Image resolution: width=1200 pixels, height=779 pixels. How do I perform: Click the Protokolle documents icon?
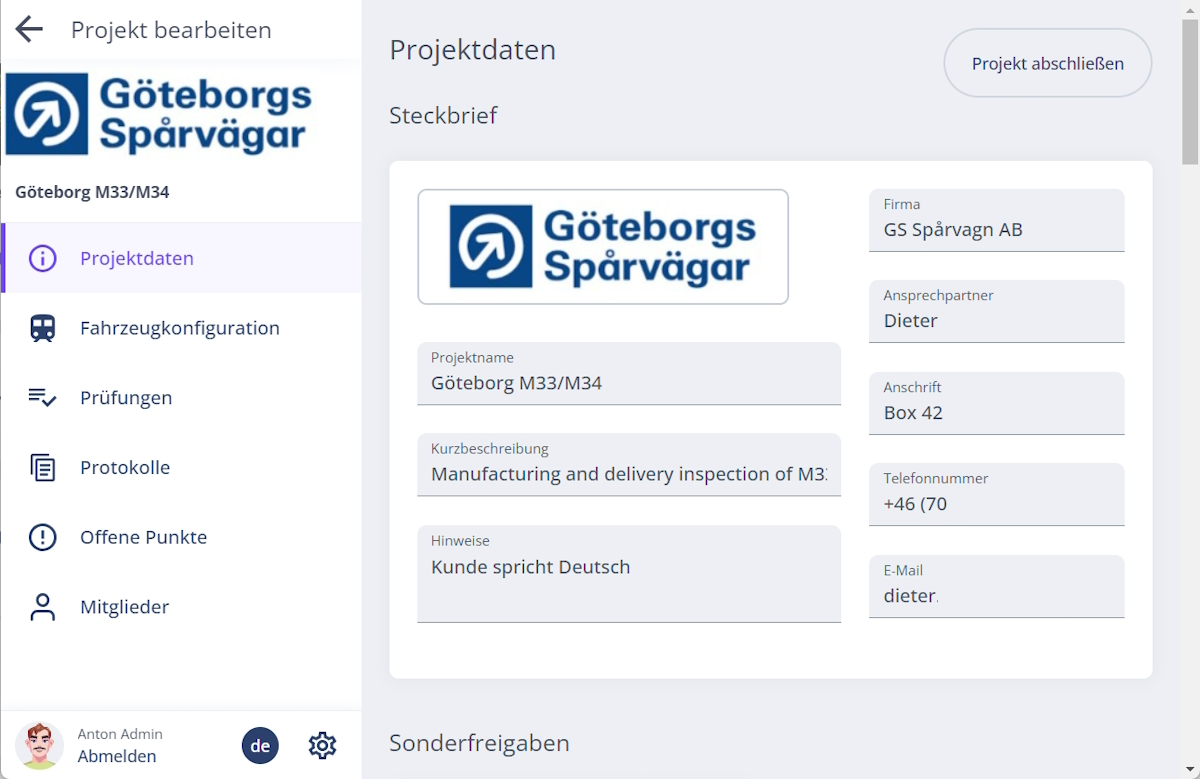[x=43, y=467]
